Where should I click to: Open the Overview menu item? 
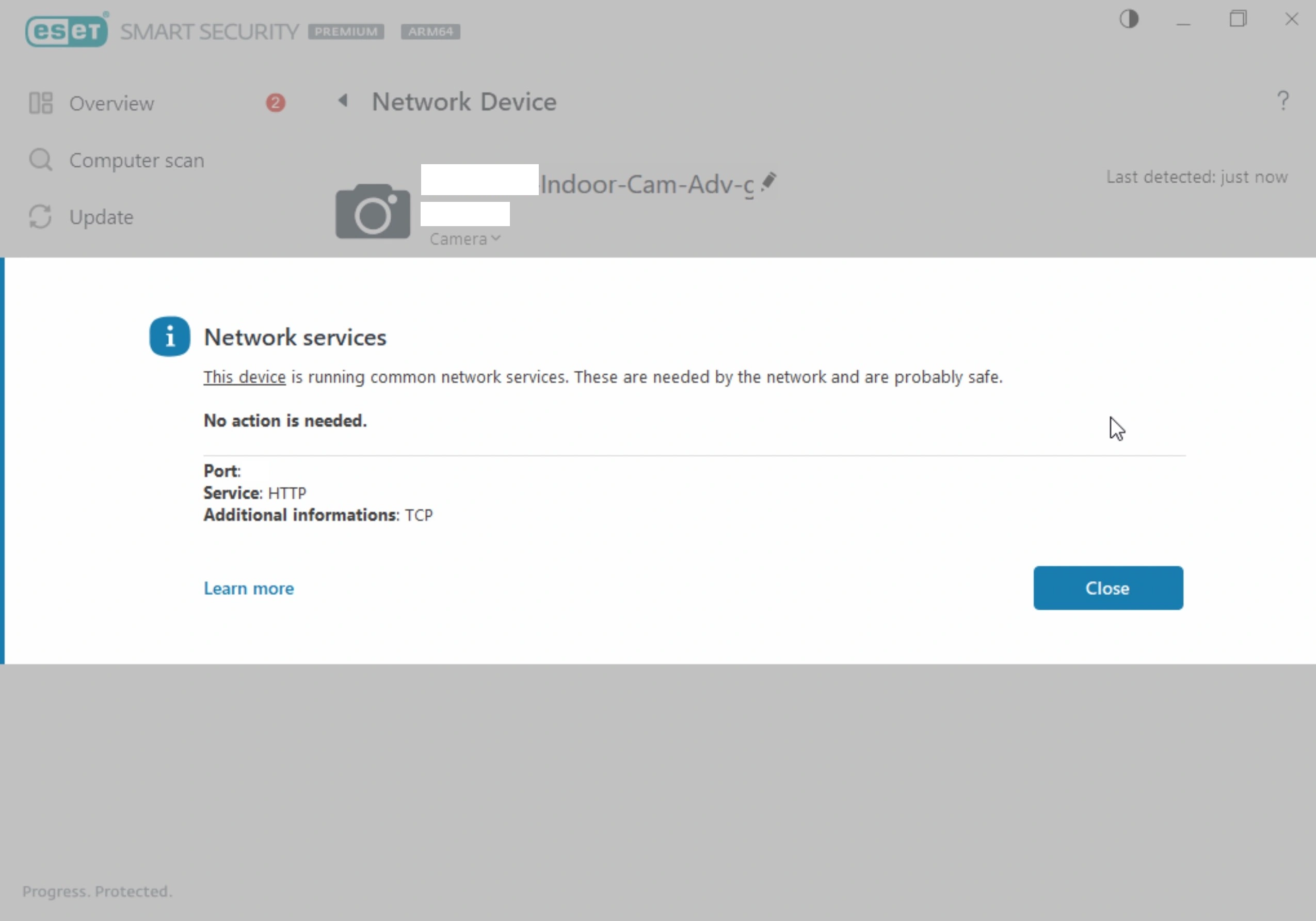[112, 104]
